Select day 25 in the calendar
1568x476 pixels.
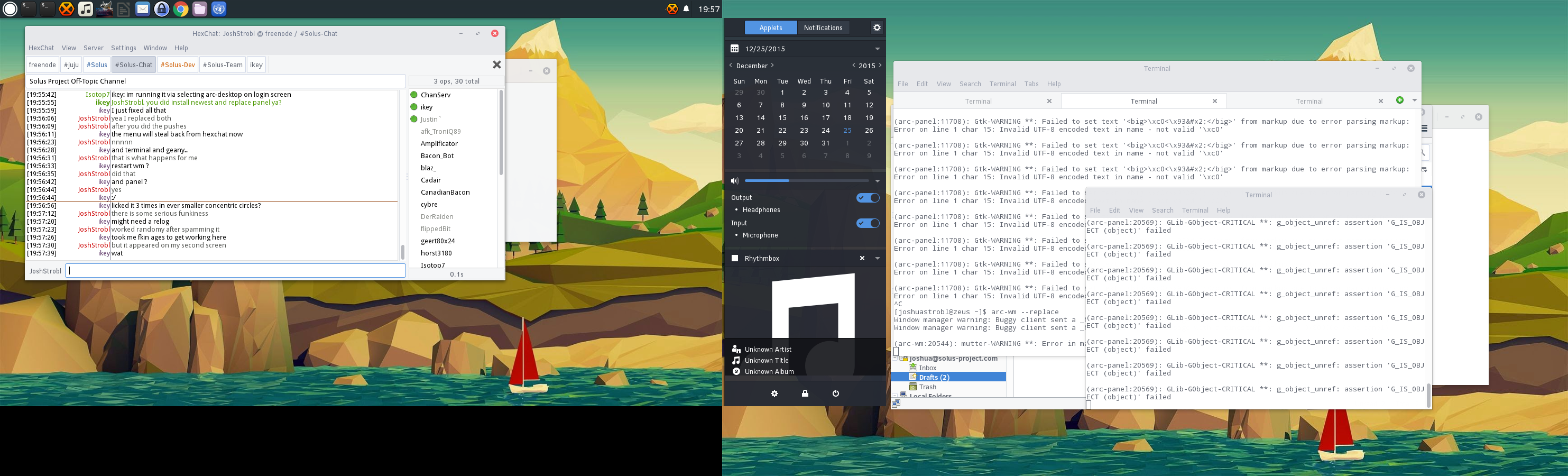847,130
